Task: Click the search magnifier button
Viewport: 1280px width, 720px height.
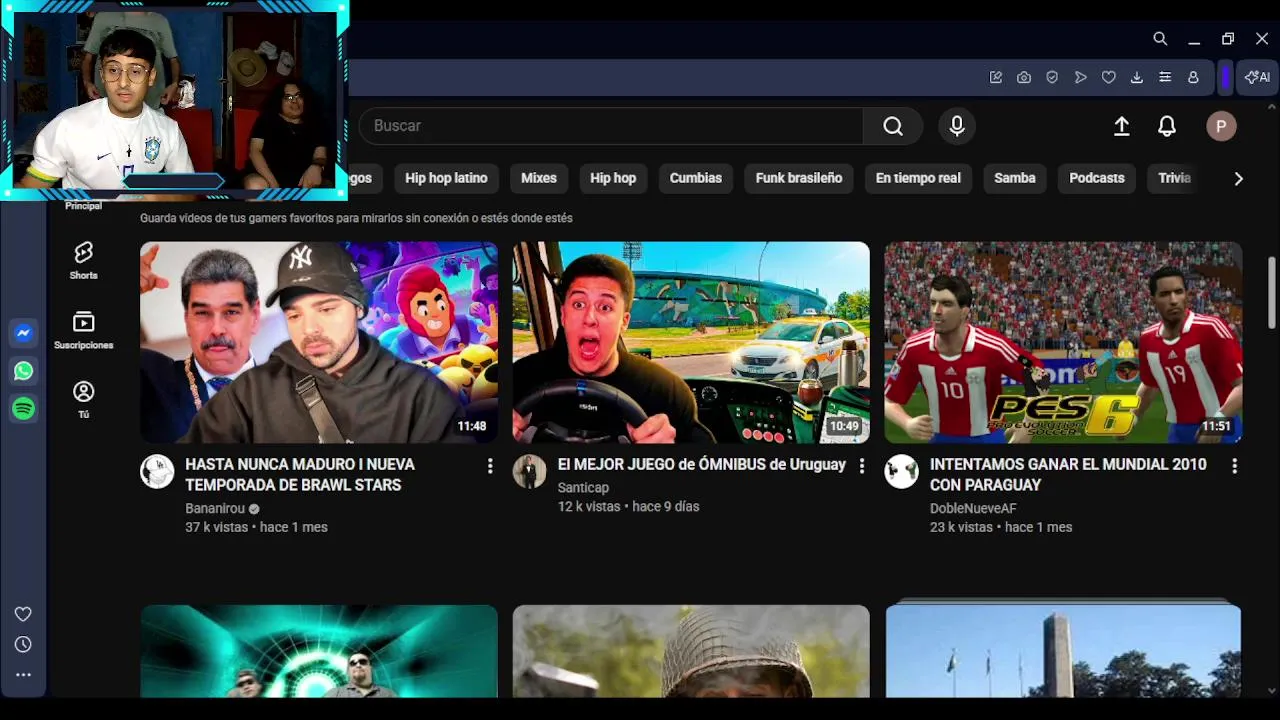Action: click(x=893, y=126)
